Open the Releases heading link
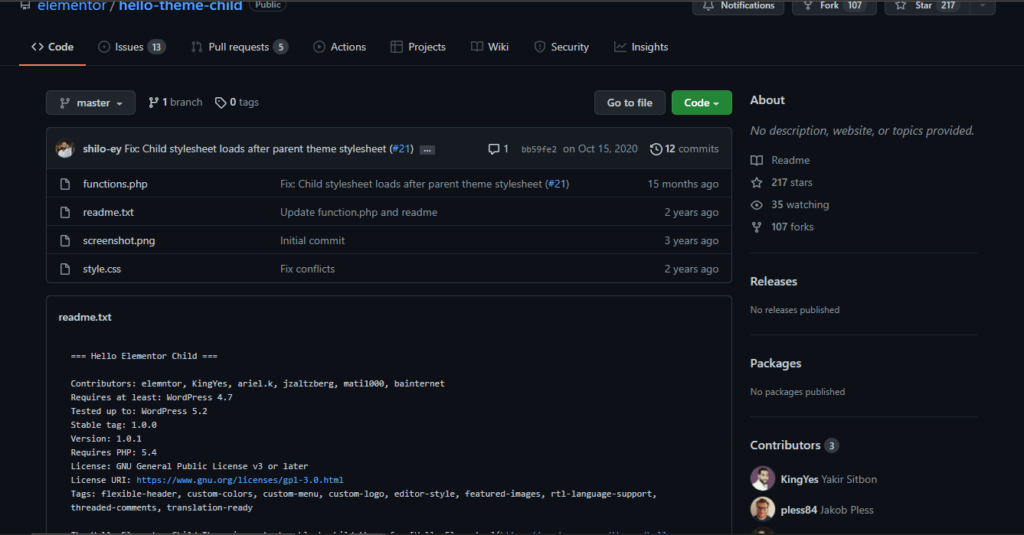Viewport: 1024px width, 535px height. (773, 282)
